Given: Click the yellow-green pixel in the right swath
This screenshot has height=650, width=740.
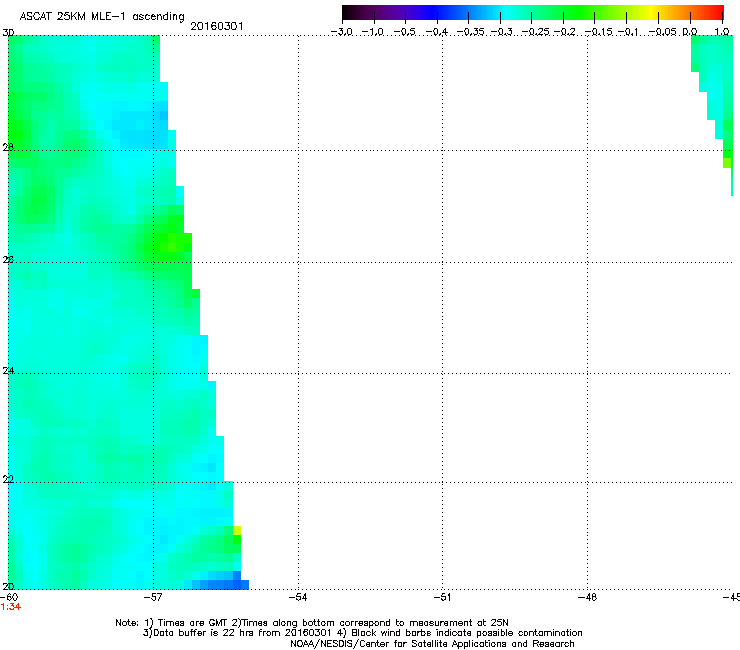Looking at the screenshot, I should click(727, 163).
